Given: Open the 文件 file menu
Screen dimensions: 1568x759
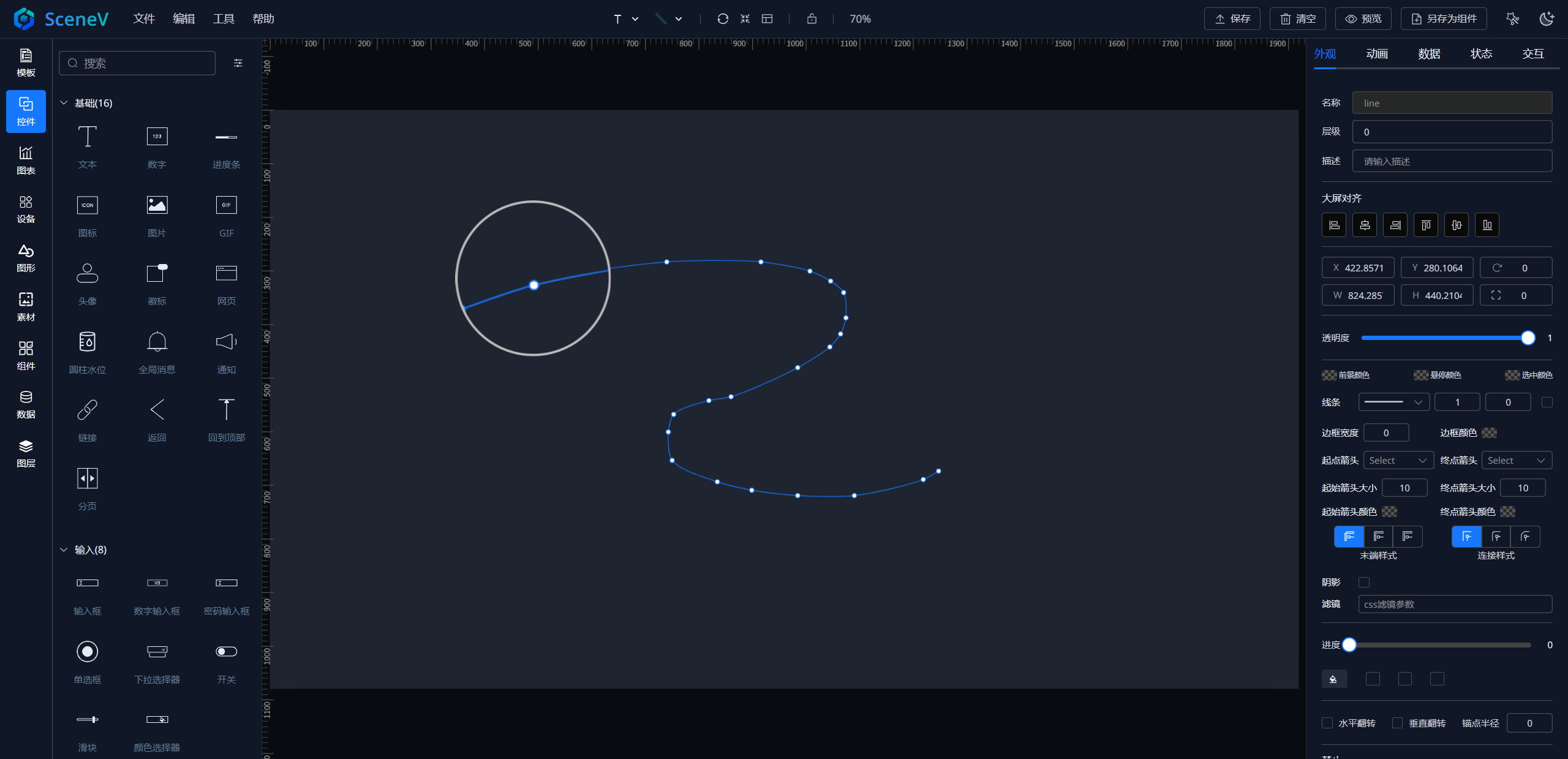Looking at the screenshot, I should click(x=144, y=19).
